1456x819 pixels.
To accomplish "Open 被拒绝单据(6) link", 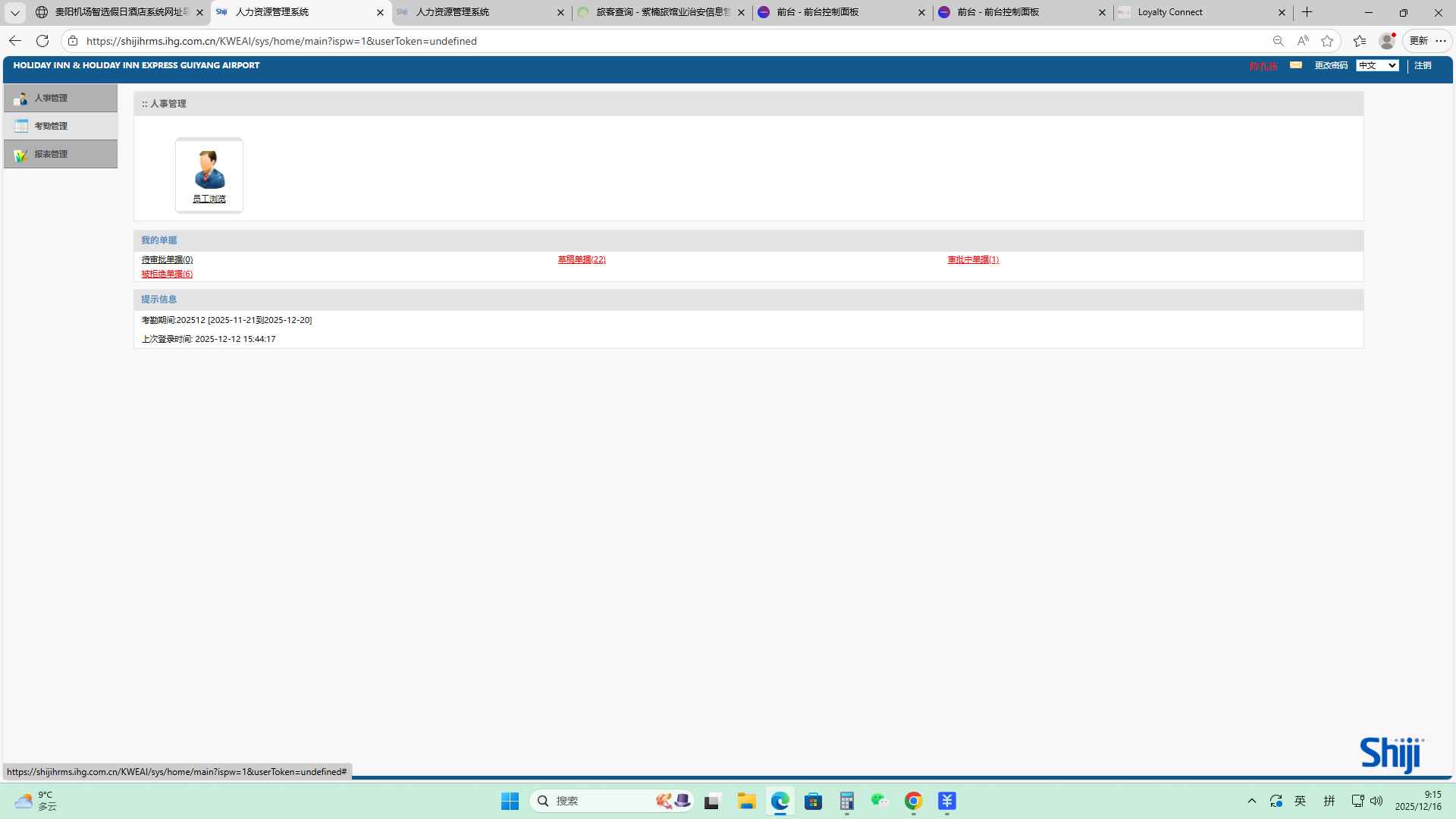I will click(167, 274).
